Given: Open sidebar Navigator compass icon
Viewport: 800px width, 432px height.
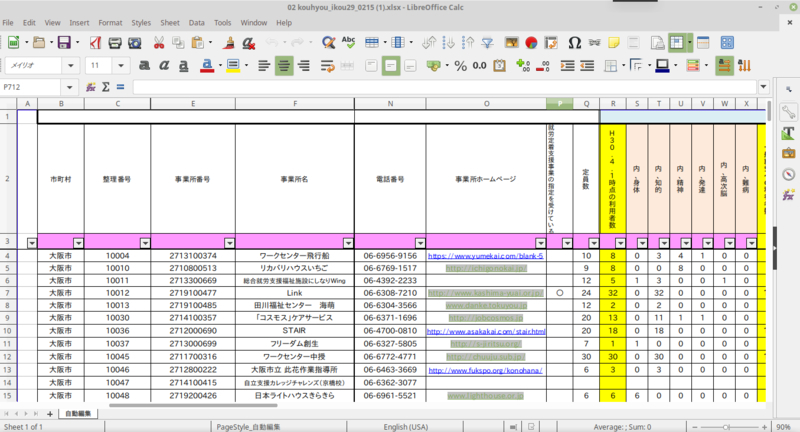Looking at the screenshot, I should [x=788, y=174].
